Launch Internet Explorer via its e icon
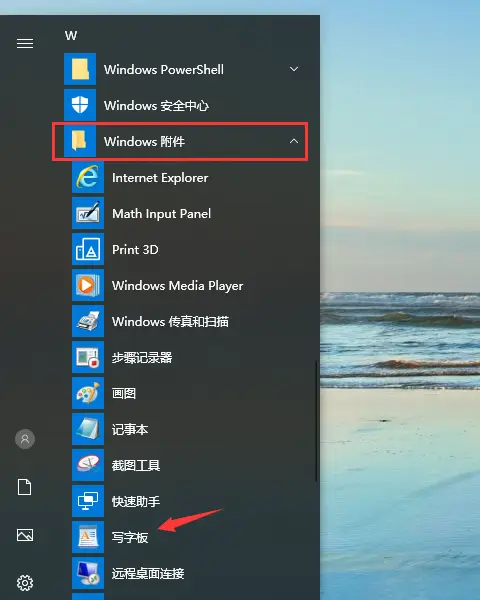 (88, 177)
